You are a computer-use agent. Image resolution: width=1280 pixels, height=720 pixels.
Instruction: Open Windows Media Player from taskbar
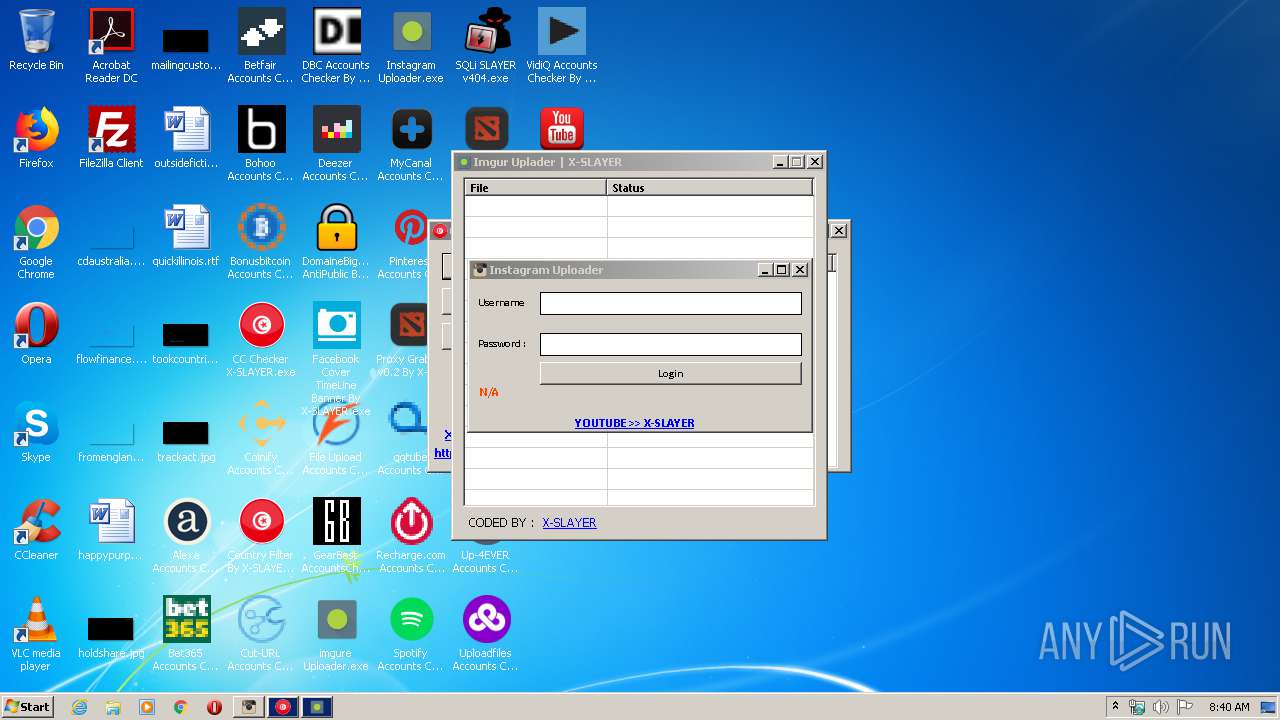click(x=147, y=707)
